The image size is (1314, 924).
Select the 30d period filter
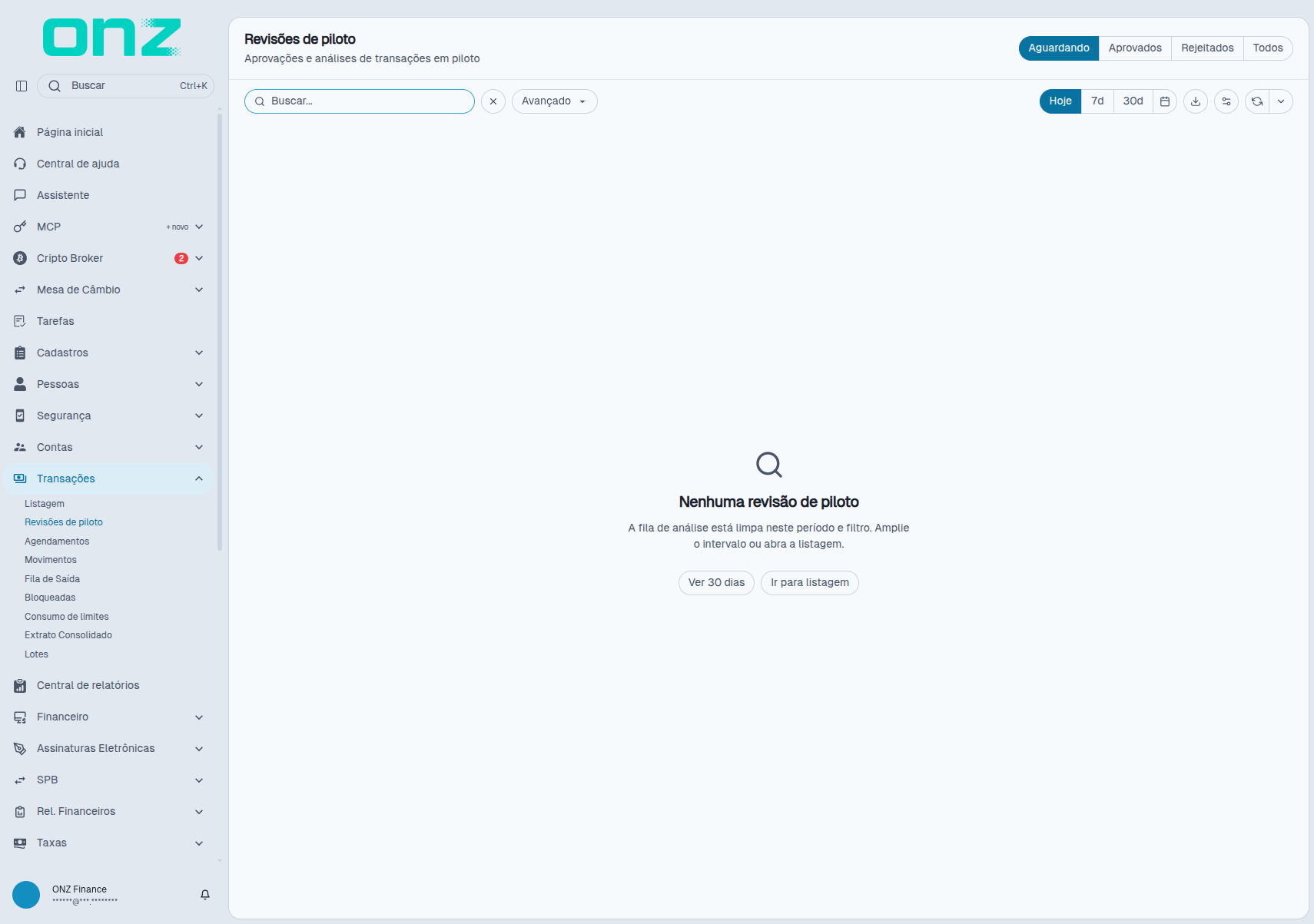1133,101
